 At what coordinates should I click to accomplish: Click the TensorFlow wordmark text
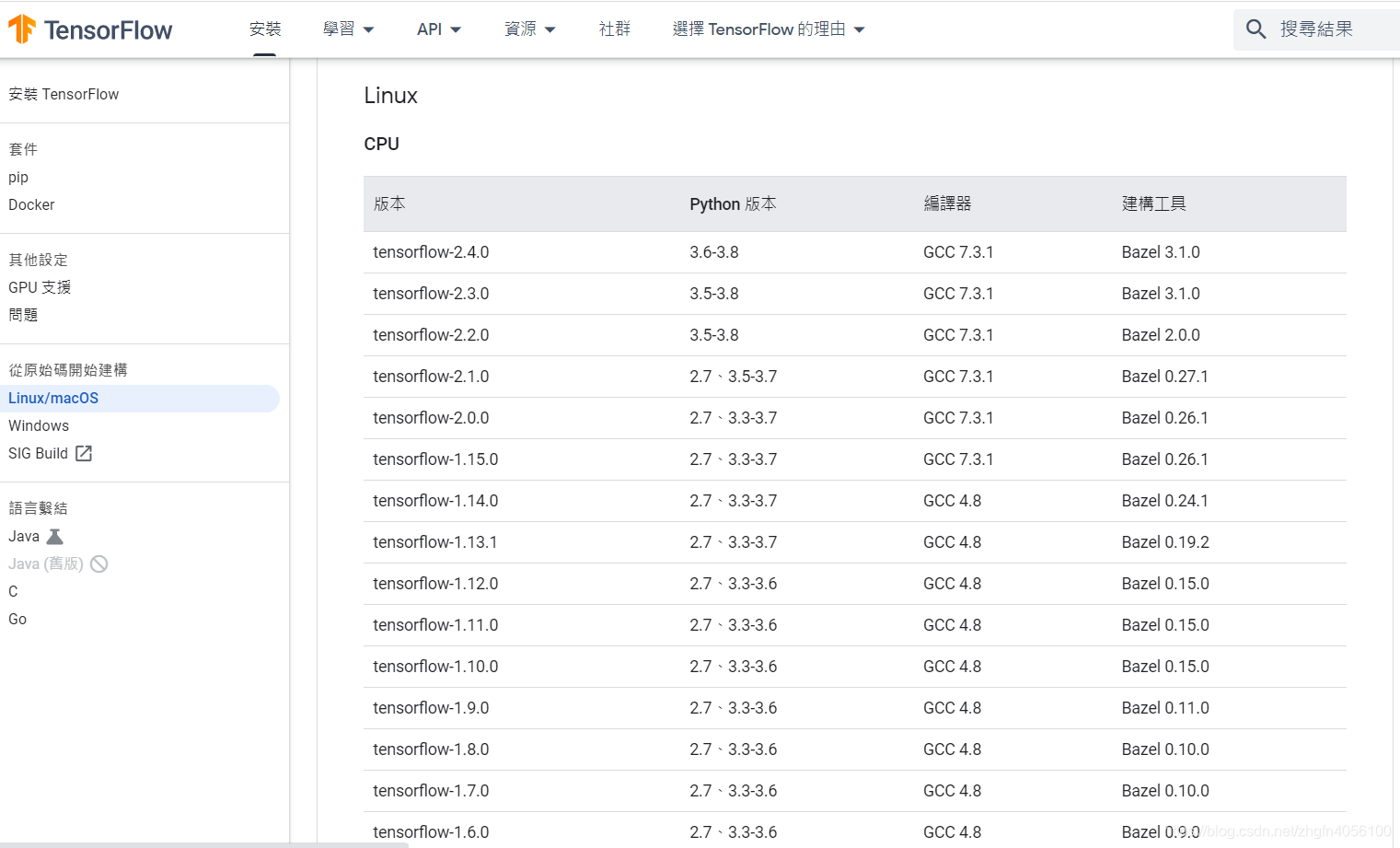pyautogui.click(x=108, y=30)
